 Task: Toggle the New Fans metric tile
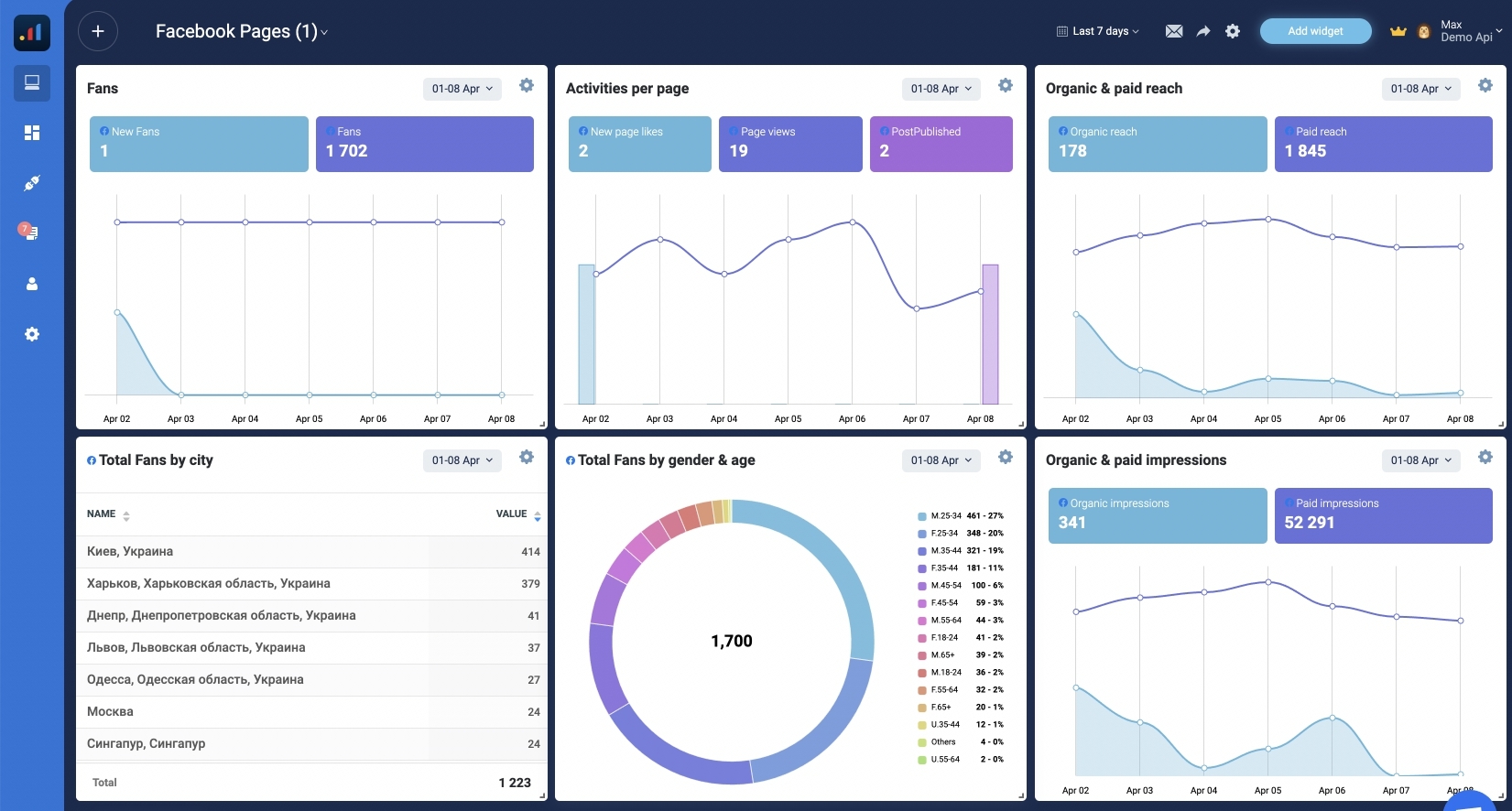199,144
